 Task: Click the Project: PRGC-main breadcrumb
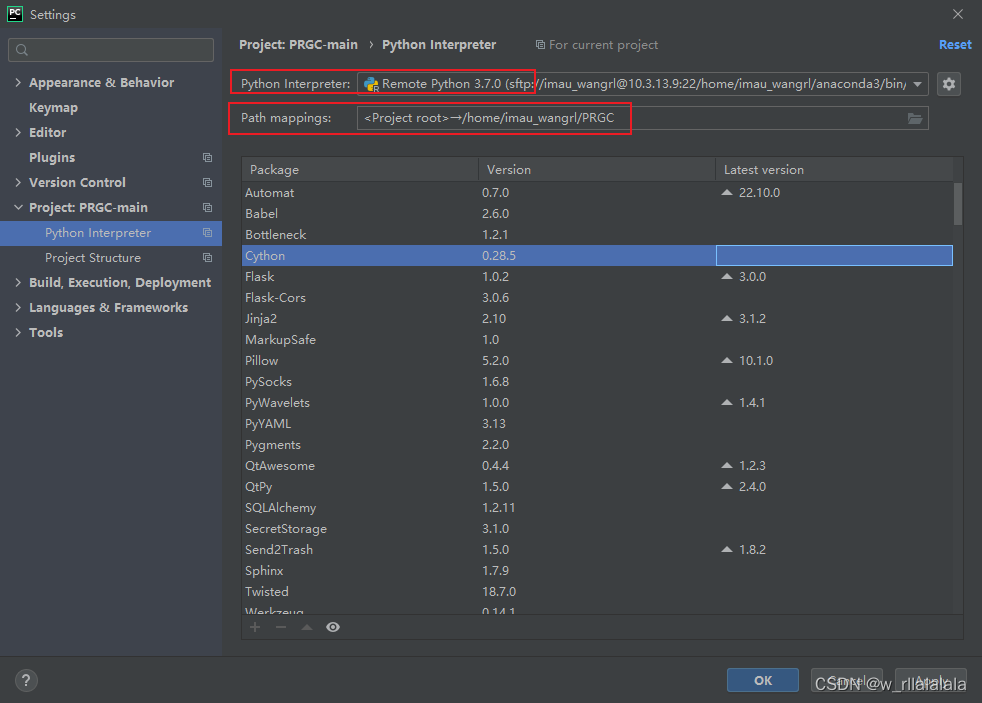(298, 45)
